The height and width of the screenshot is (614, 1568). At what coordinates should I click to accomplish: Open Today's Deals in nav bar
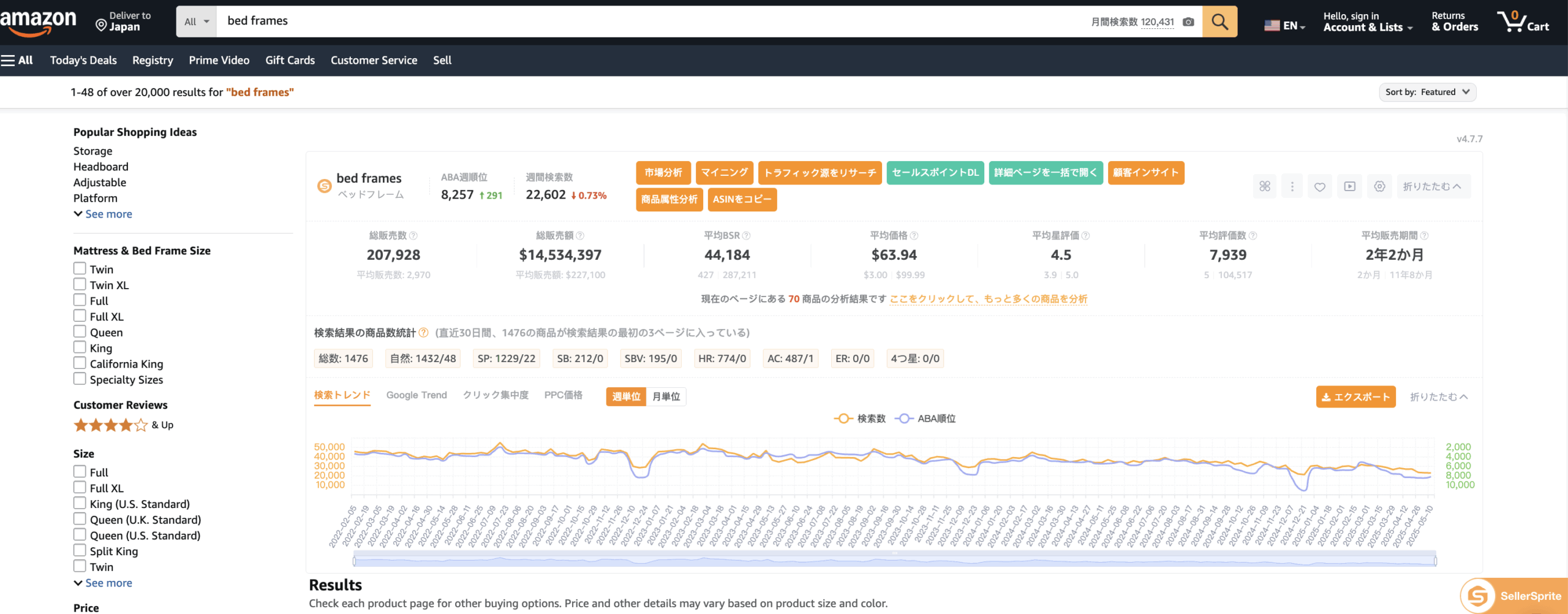pyautogui.click(x=83, y=60)
